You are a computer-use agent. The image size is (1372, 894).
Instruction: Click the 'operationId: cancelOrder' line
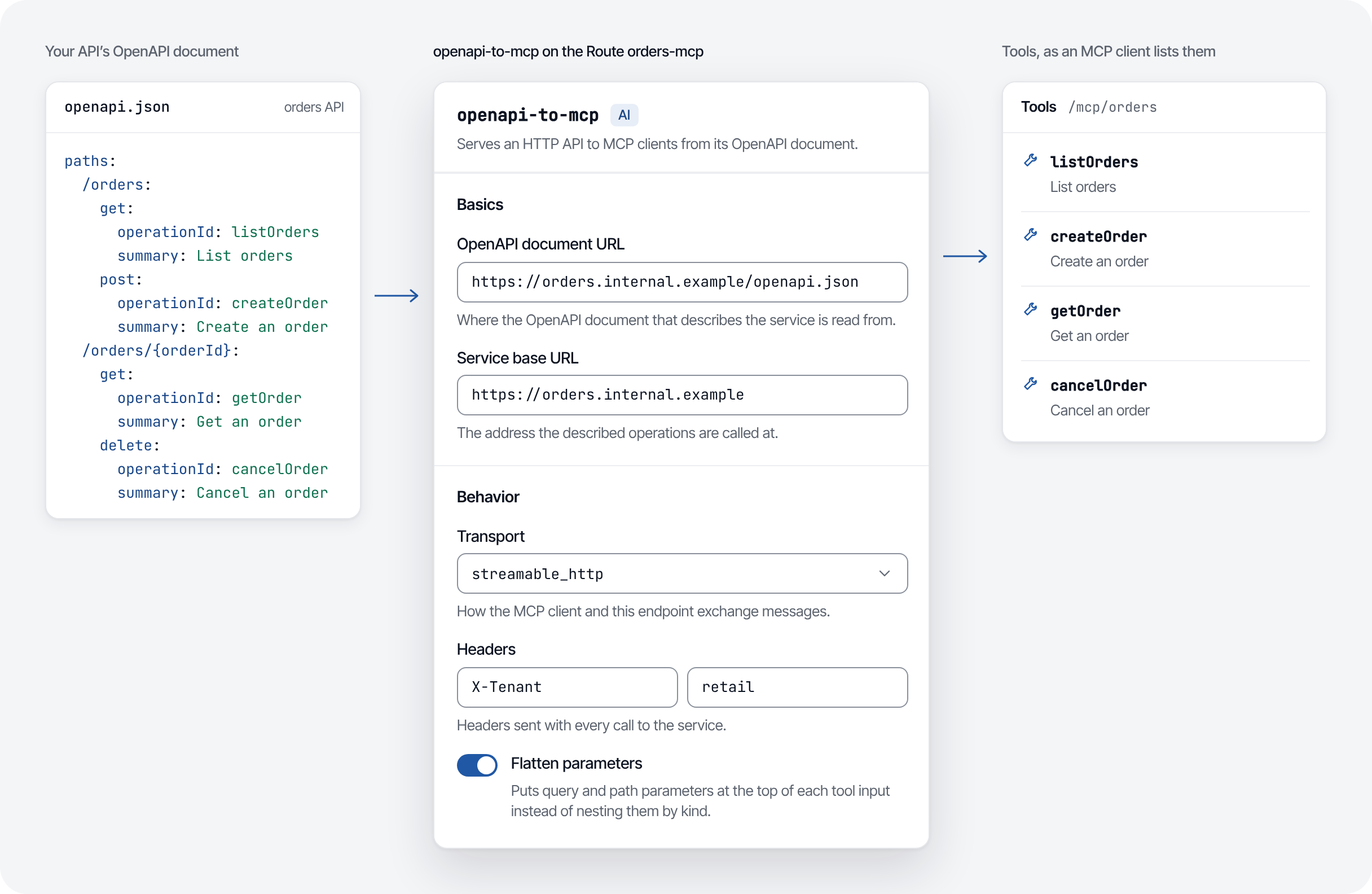pos(222,469)
